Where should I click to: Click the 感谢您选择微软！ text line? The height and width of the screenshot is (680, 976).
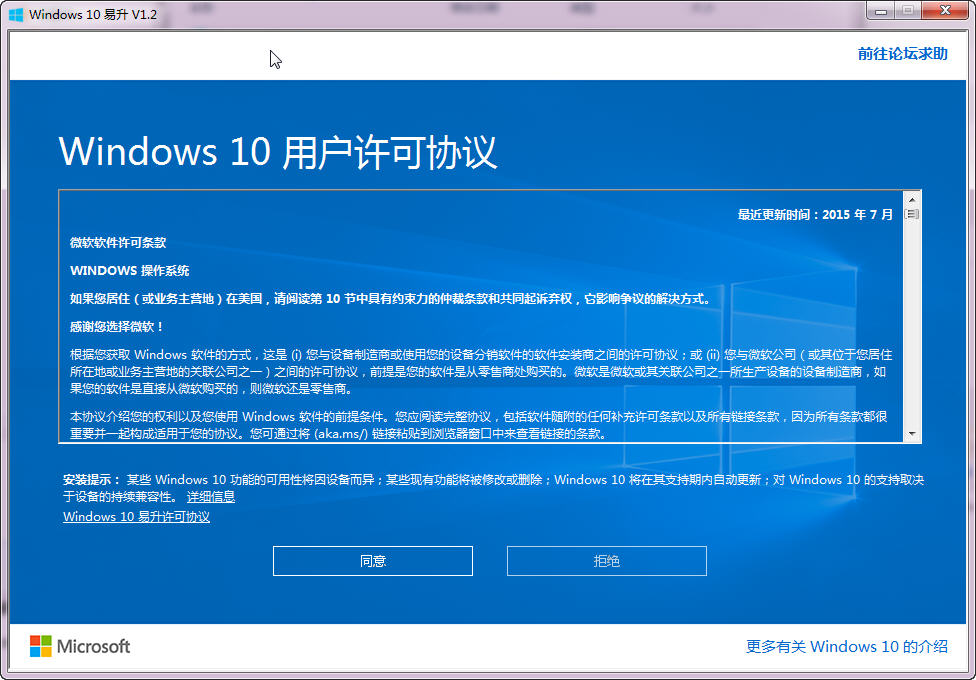(117, 327)
